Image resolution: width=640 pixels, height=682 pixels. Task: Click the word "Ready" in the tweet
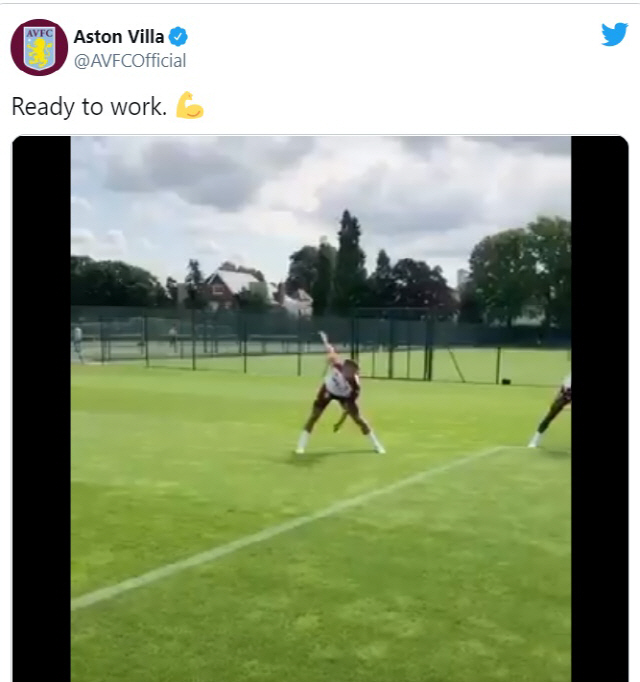(42, 107)
